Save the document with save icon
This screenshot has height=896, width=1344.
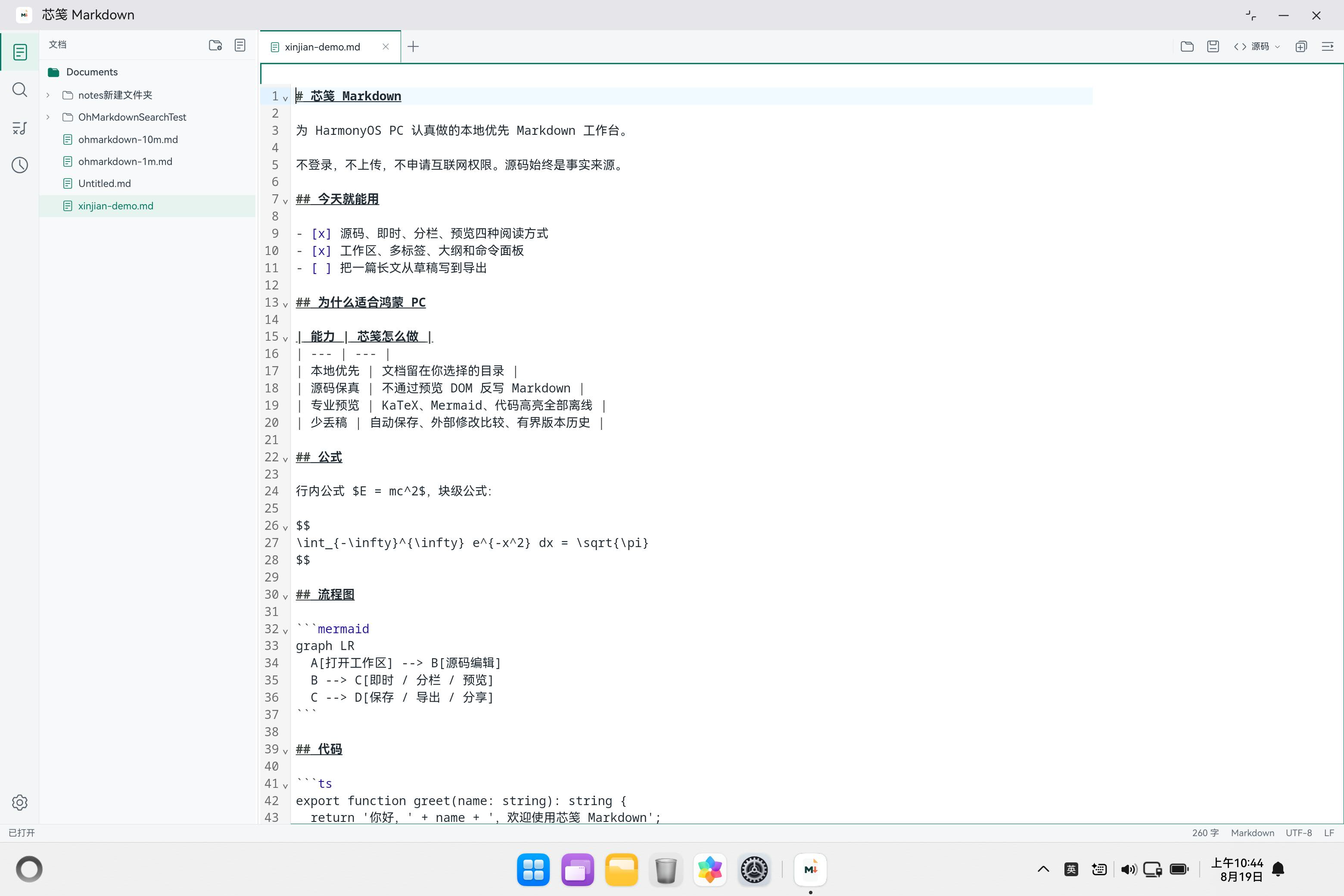1213,46
